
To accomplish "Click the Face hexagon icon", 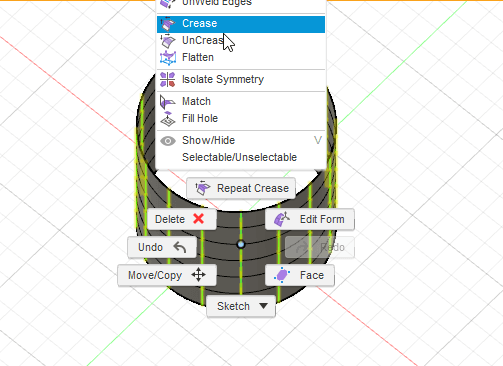I will coord(282,275).
